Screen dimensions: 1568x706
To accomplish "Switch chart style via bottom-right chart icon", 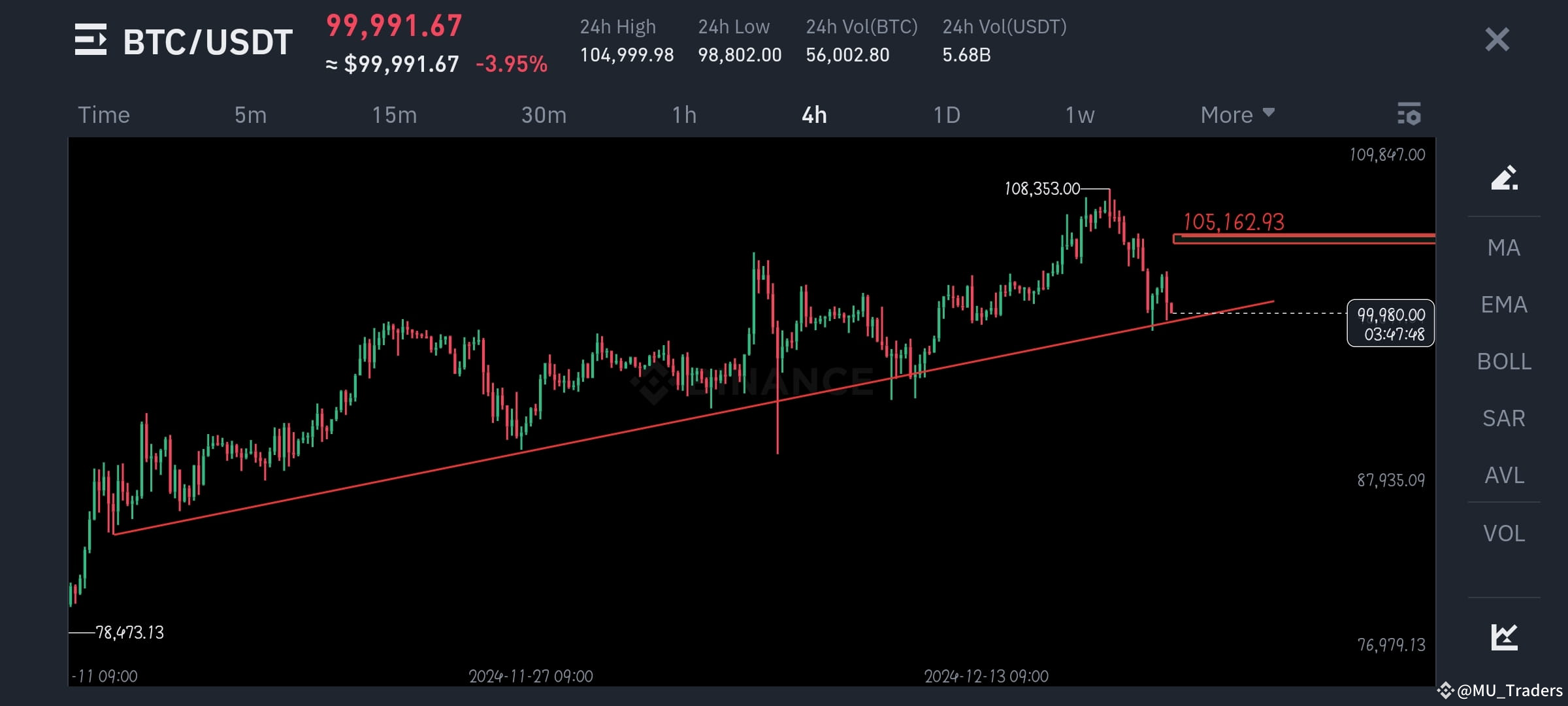I will 1504,638.
